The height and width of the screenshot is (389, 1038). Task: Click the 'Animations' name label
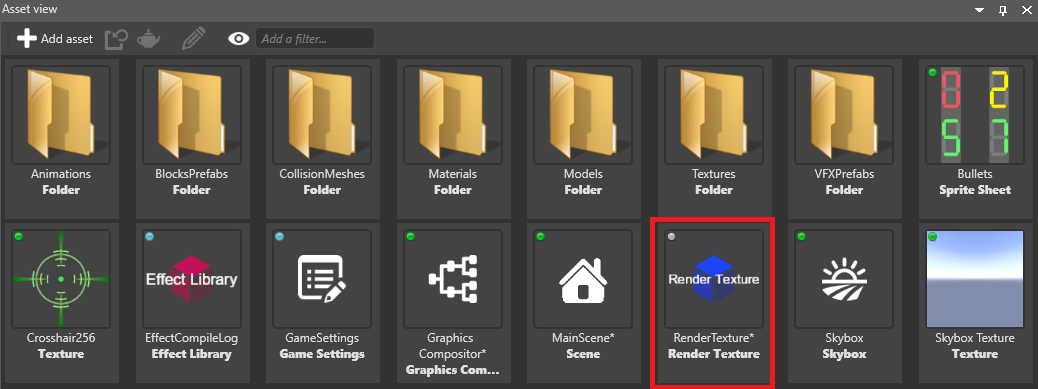point(61,174)
